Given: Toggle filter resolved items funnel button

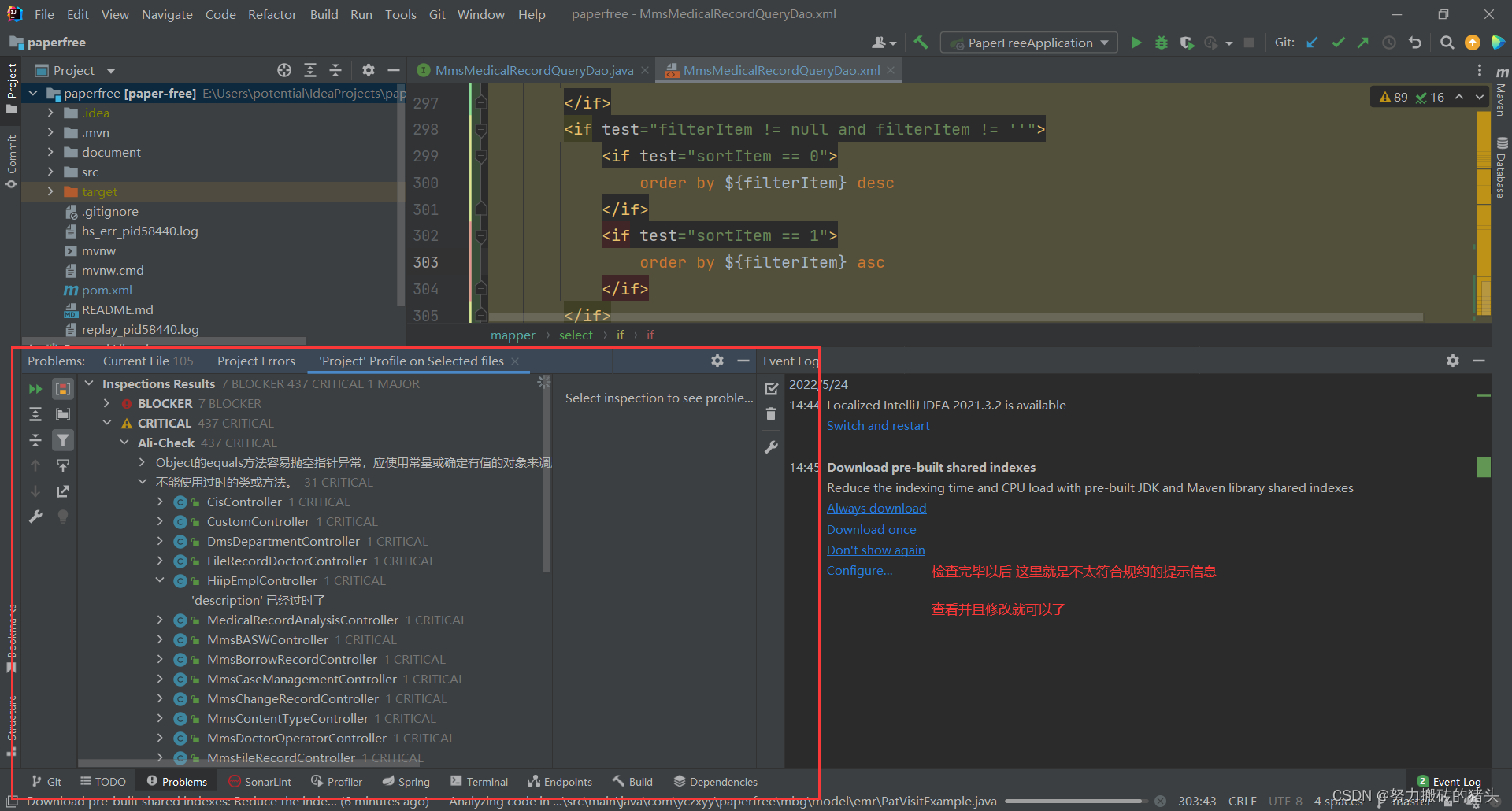Looking at the screenshot, I should [63, 440].
